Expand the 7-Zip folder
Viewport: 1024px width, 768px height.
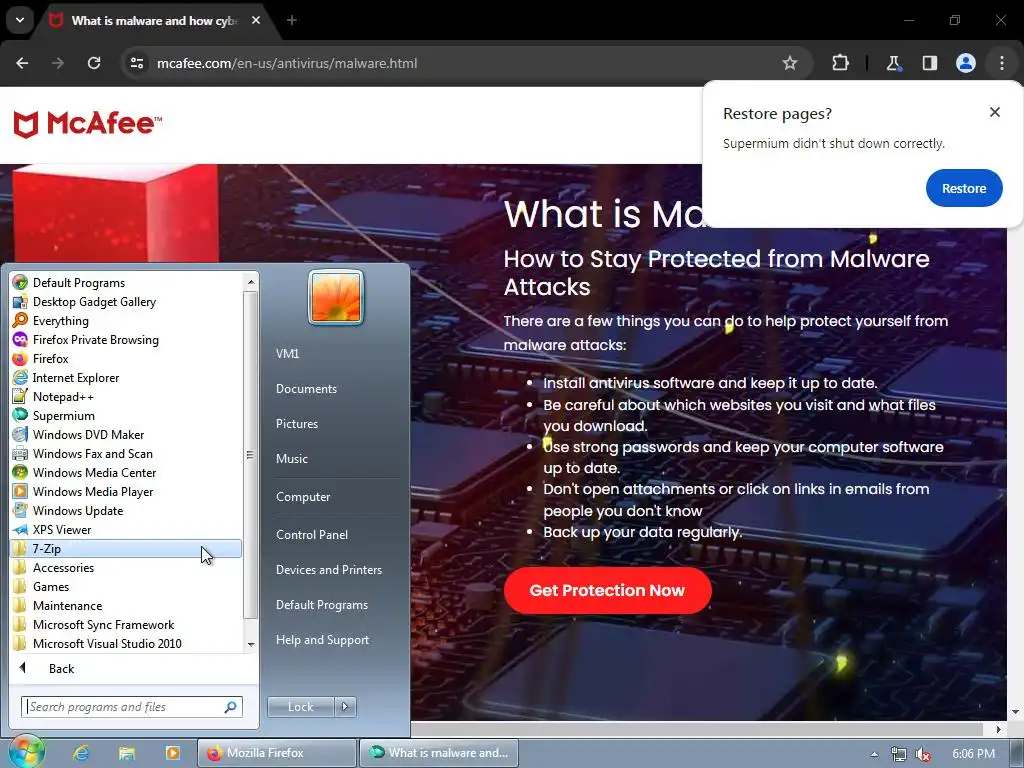(x=126, y=549)
